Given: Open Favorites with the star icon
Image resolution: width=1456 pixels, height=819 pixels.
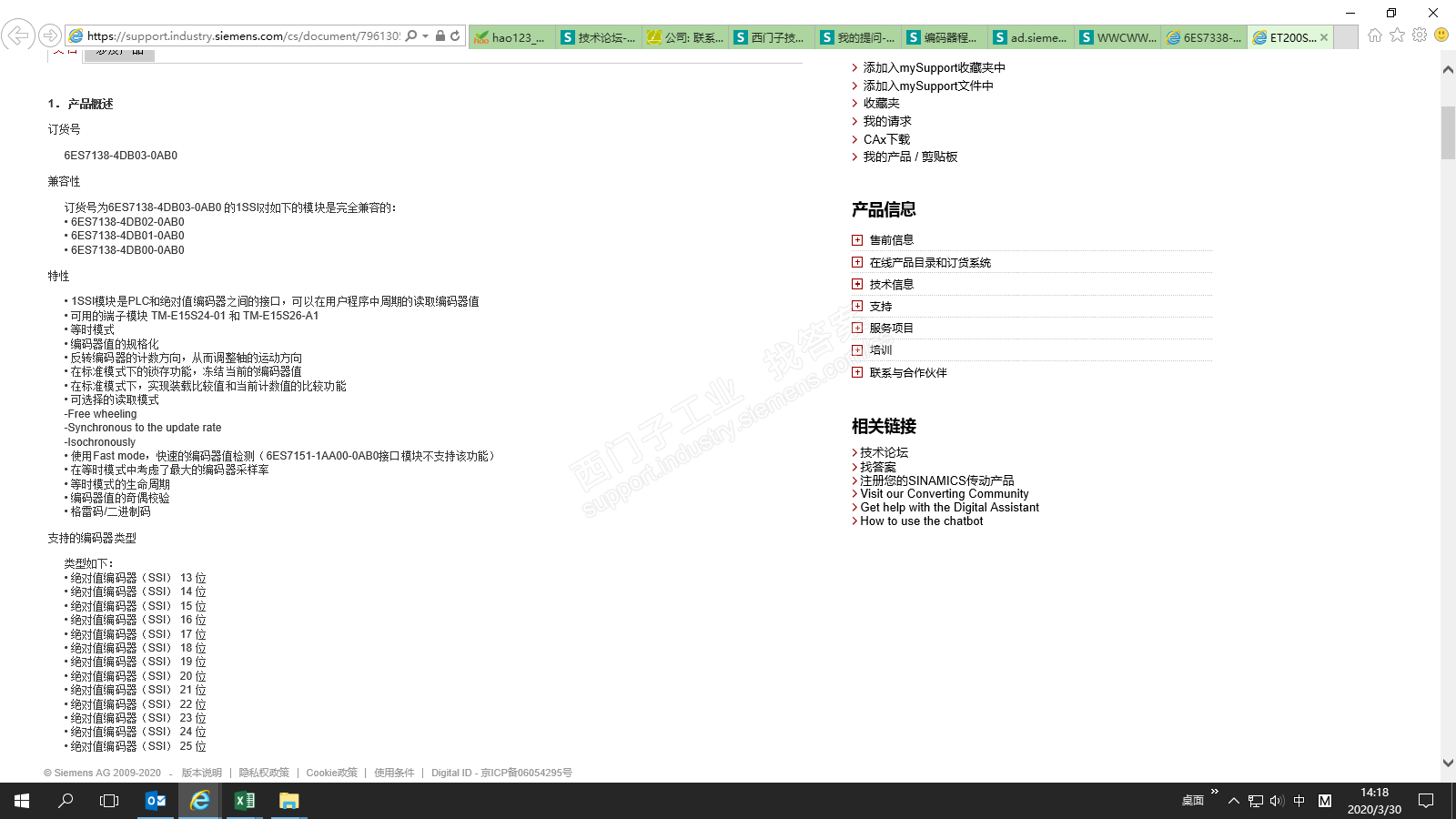Looking at the screenshot, I should click(x=1397, y=35).
